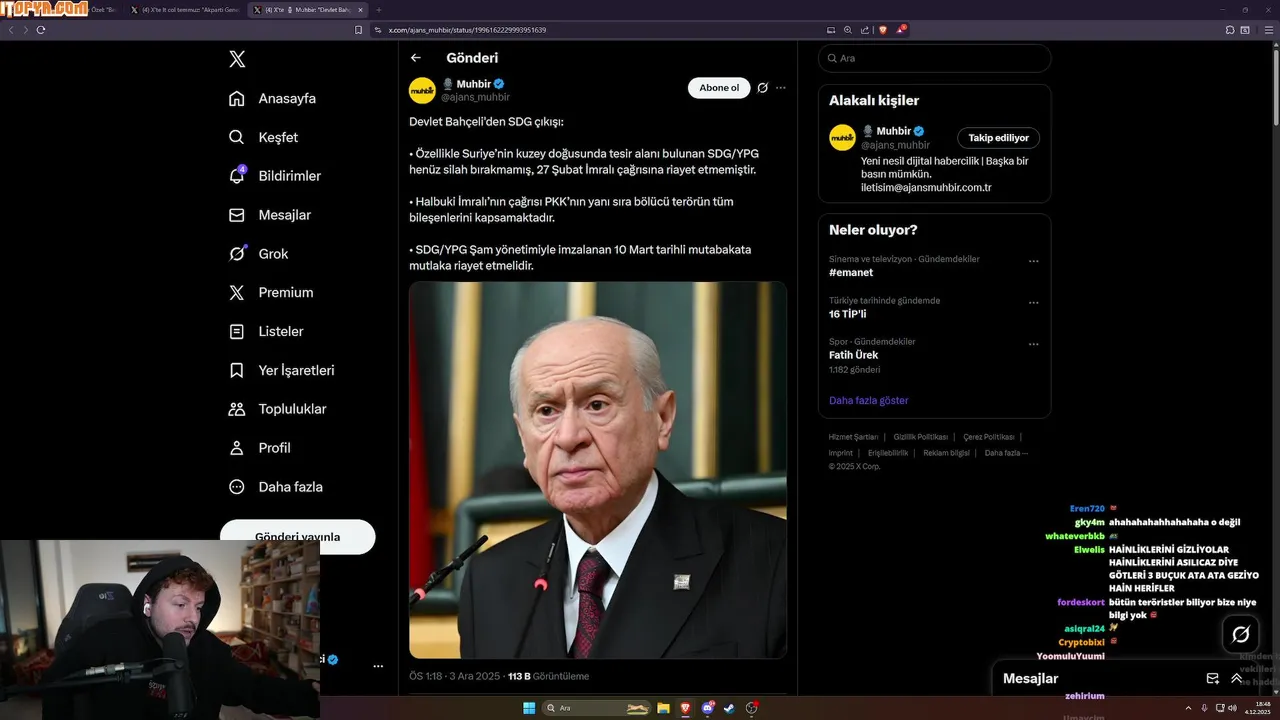1280x720 pixels.
Task: Expand the Mesajlar drawer with double chevron
Action: 1237,678
